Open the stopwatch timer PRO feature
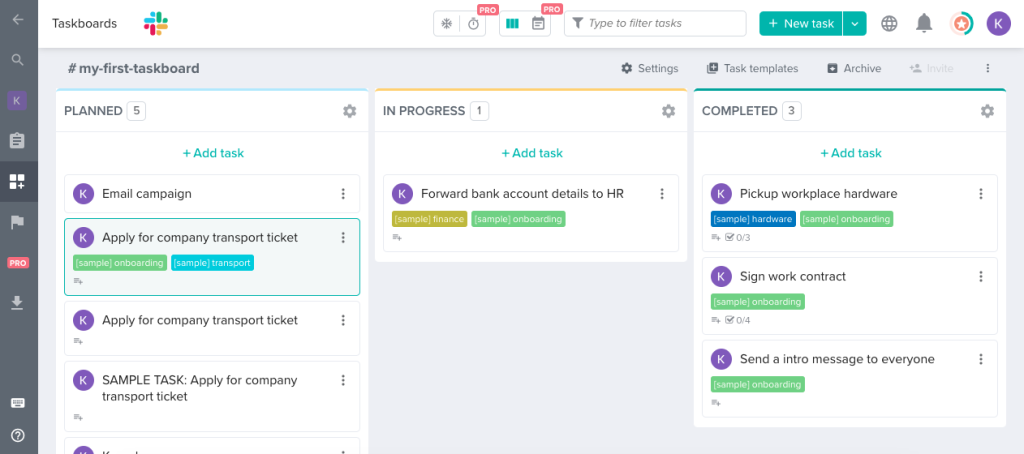Image resolution: width=1024 pixels, height=454 pixels. 473,24
